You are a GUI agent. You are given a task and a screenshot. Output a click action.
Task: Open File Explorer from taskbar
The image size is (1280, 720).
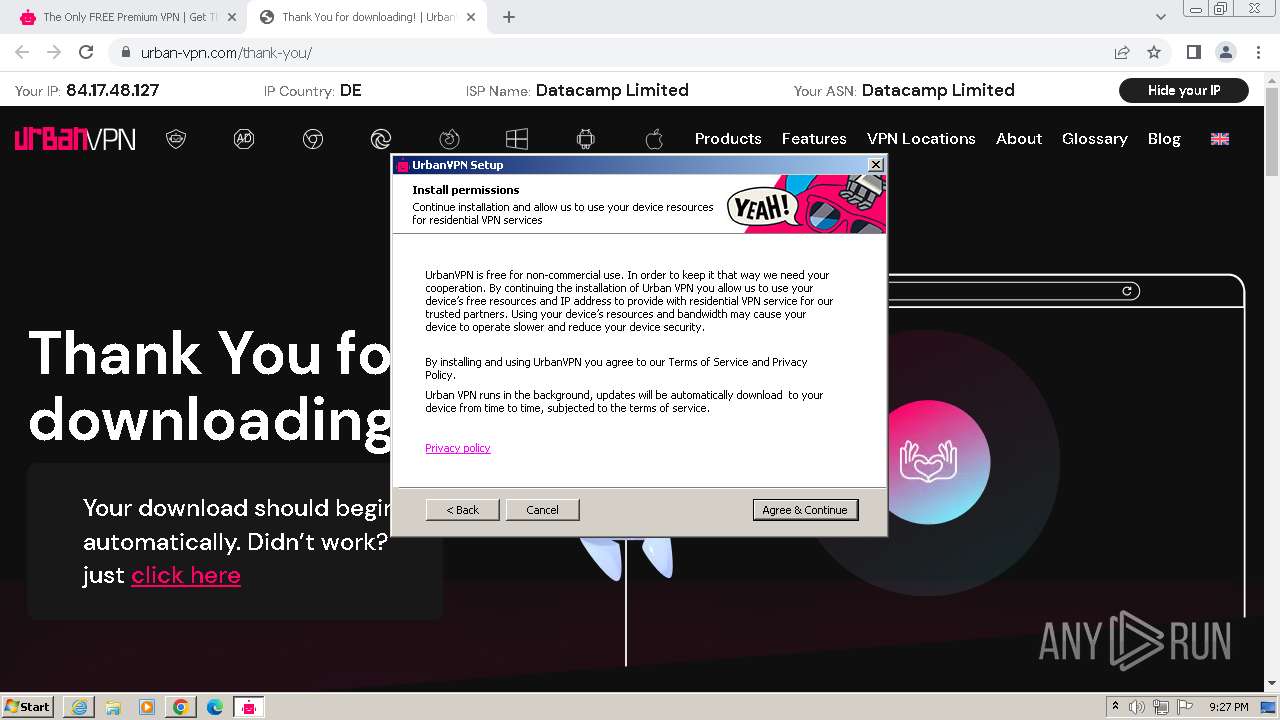click(x=112, y=707)
